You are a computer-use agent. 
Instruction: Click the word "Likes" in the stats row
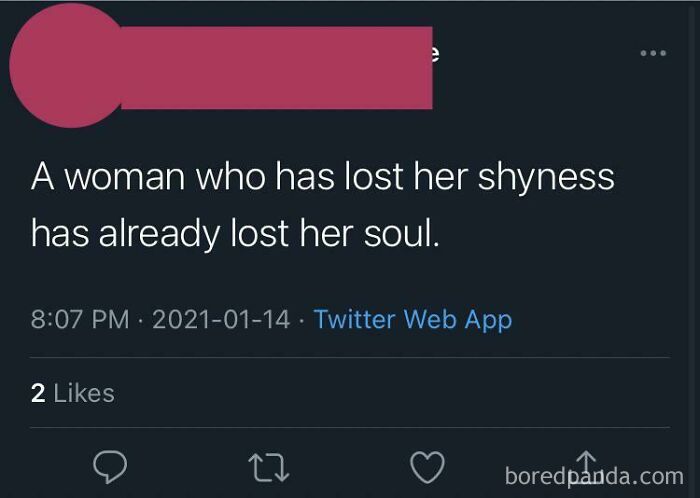[x=84, y=394]
